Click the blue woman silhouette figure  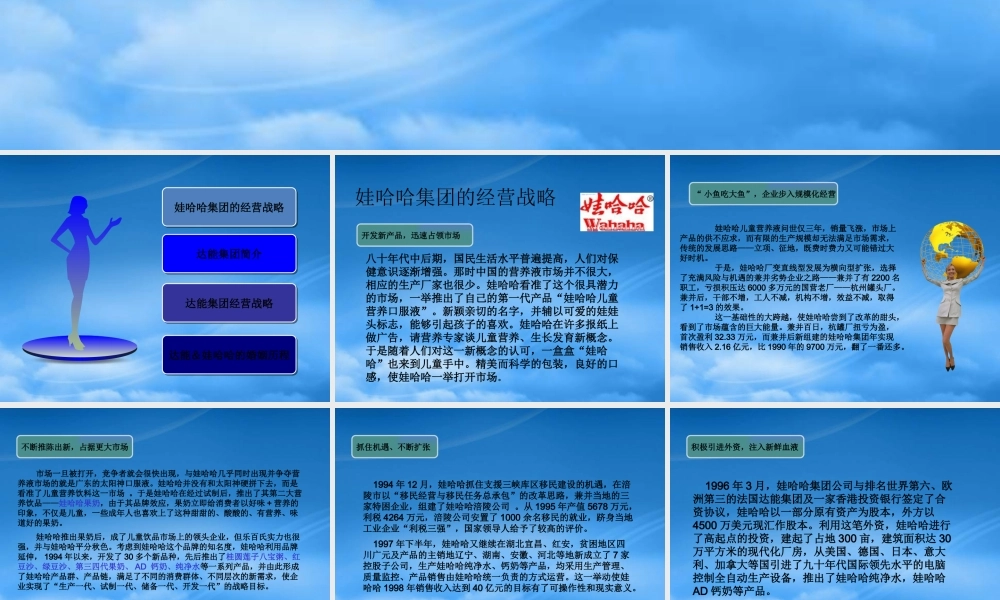82,271
